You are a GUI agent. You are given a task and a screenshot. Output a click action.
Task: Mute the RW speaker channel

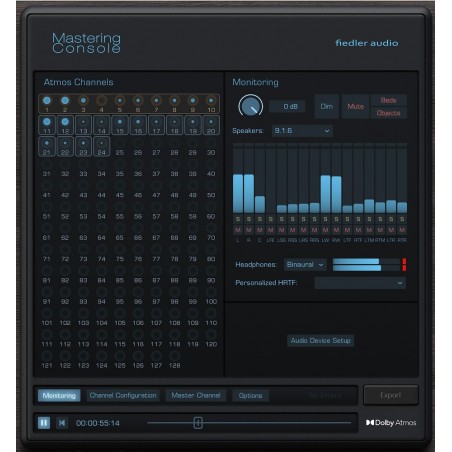click(336, 230)
